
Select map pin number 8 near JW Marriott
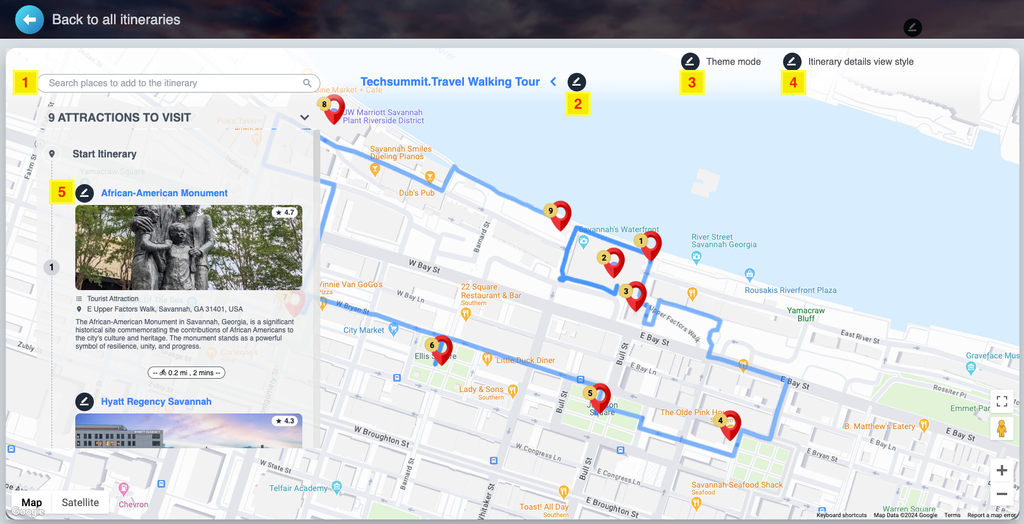[x=332, y=108]
